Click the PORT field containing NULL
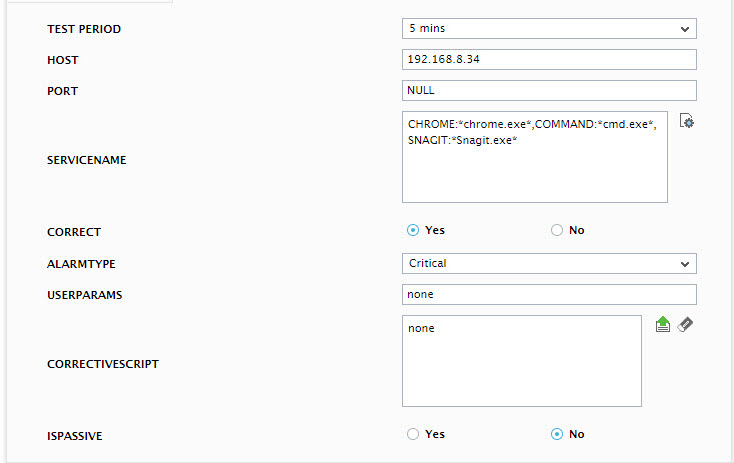The image size is (734, 463). coord(549,90)
